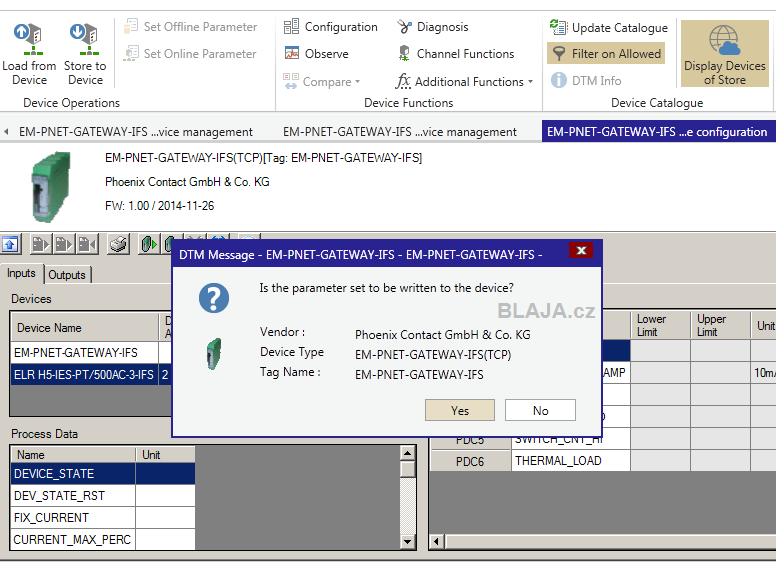This screenshot has height=562, width=776.
Task: Select Set Offline Parameter
Action: pos(191,27)
